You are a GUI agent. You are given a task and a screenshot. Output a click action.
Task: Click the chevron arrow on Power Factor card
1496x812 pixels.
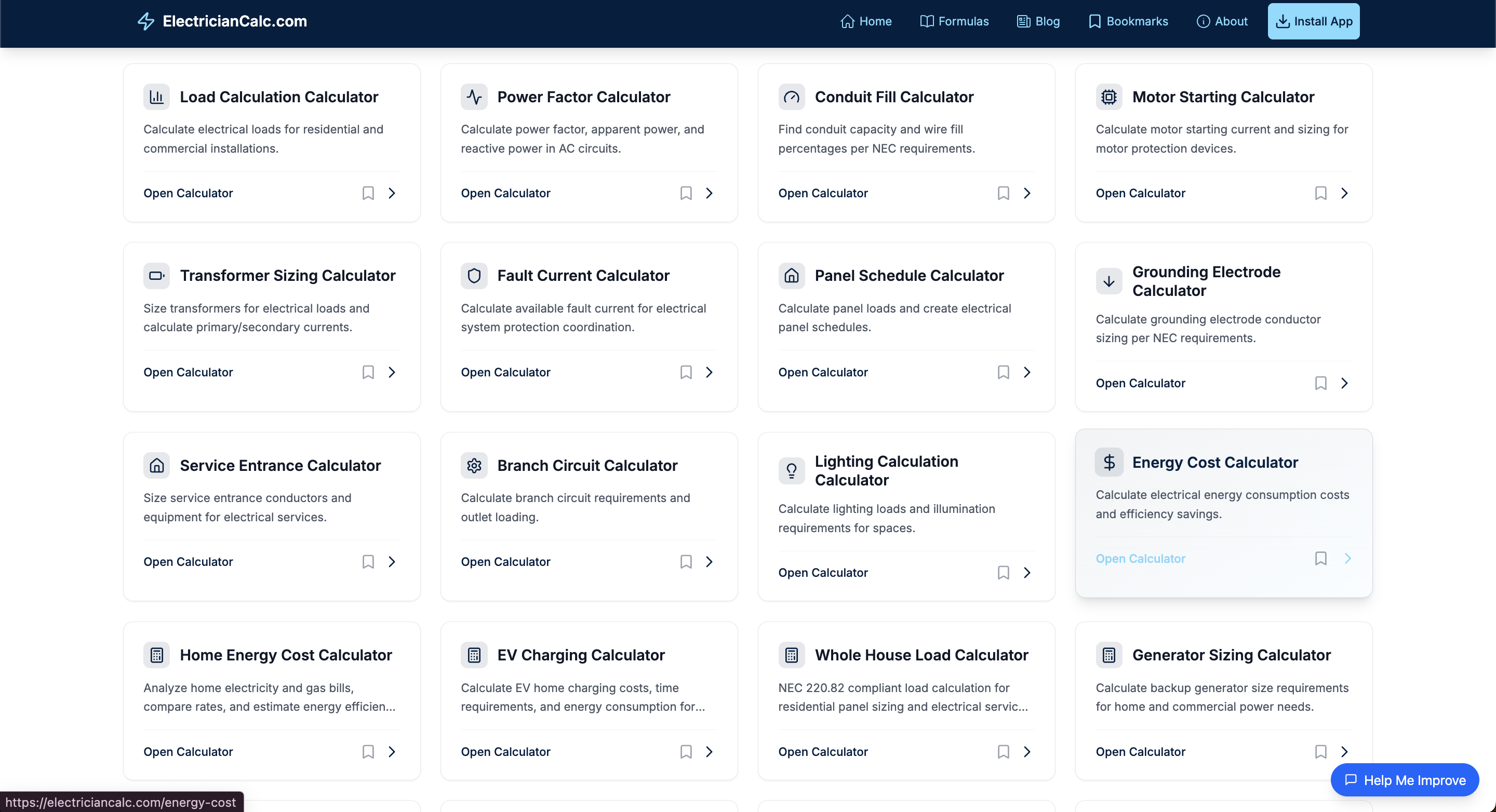(709, 193)
